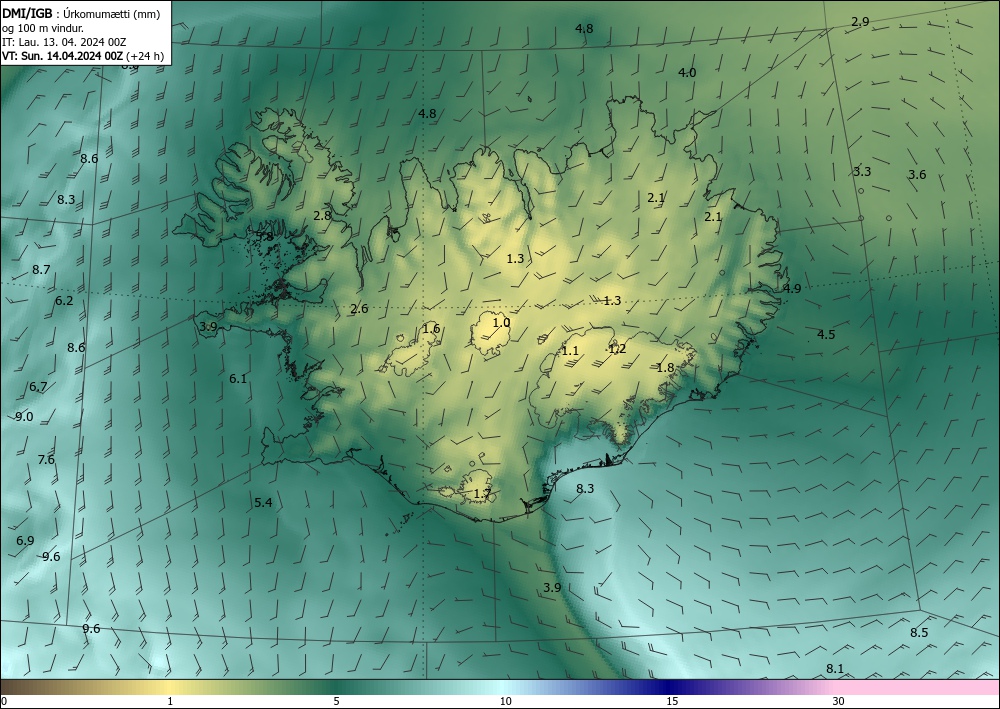1000x709 pixels.
Task: Click the 'IT: Lau. 13. 04. 2024 00Z' line
Action: 64,42
